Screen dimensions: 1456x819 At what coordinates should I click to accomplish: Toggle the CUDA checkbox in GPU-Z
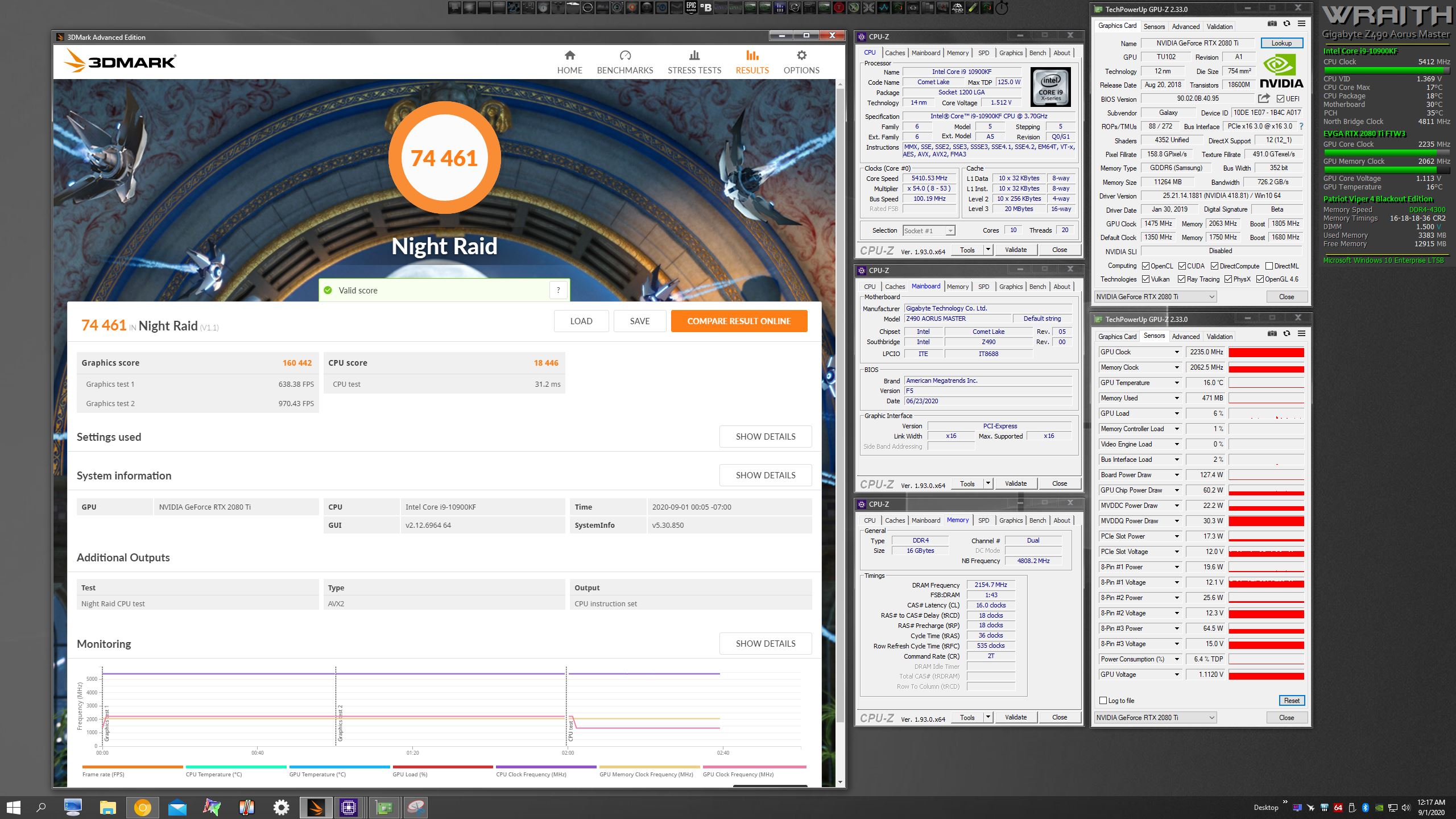point(1182,266)
